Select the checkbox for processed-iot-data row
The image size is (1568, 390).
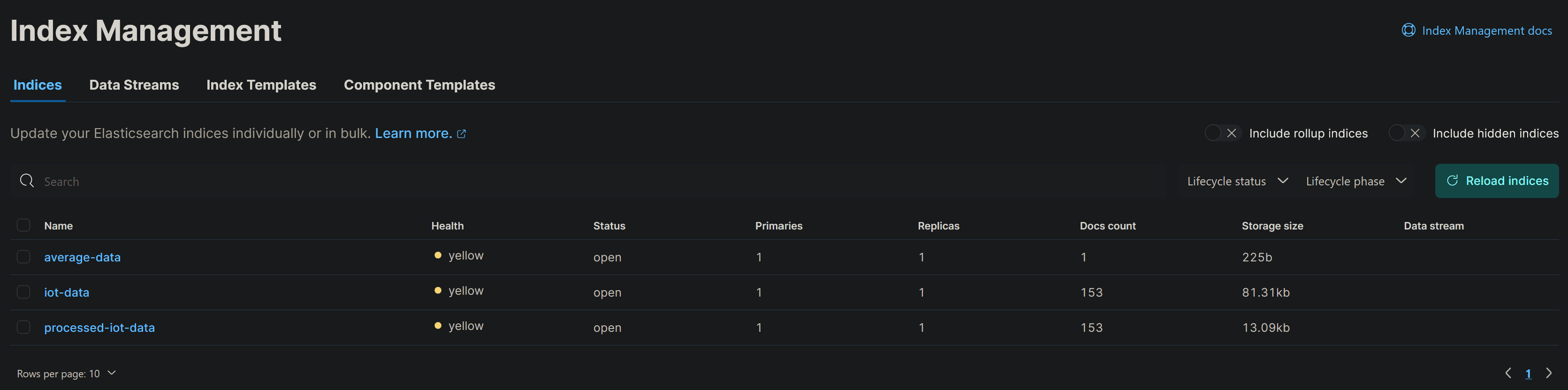point(24,327)
